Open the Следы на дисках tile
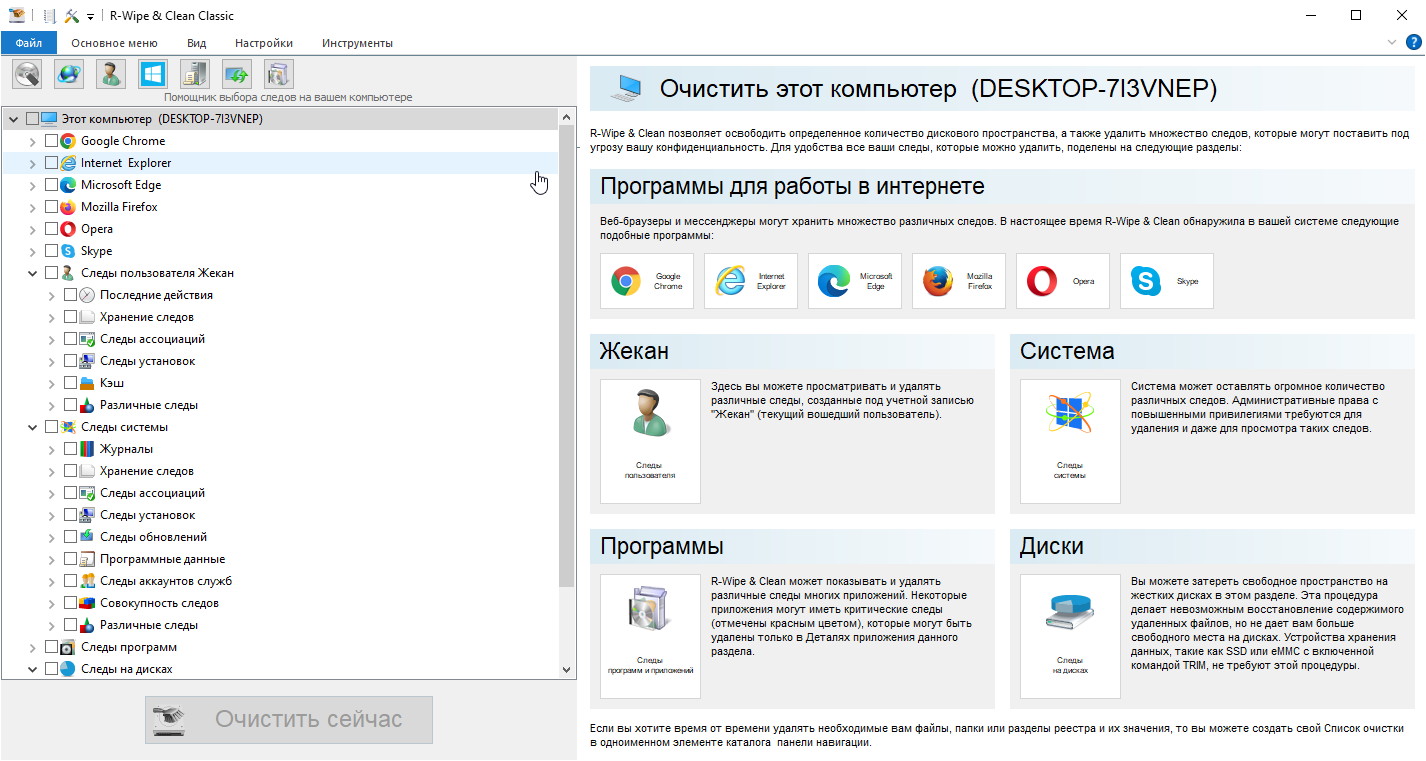This screenshot has height=761, width=1426. (1070, 636)
